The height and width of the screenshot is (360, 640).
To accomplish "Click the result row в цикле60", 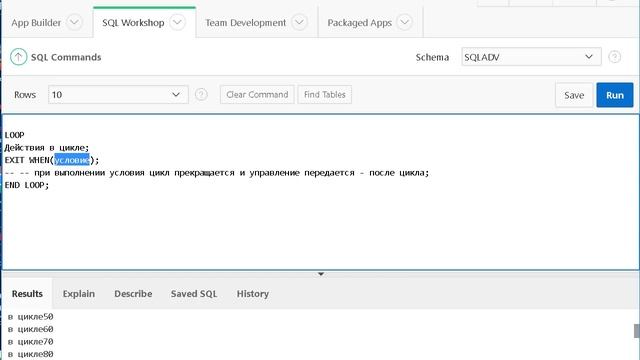I will click(x=31, y=329).
